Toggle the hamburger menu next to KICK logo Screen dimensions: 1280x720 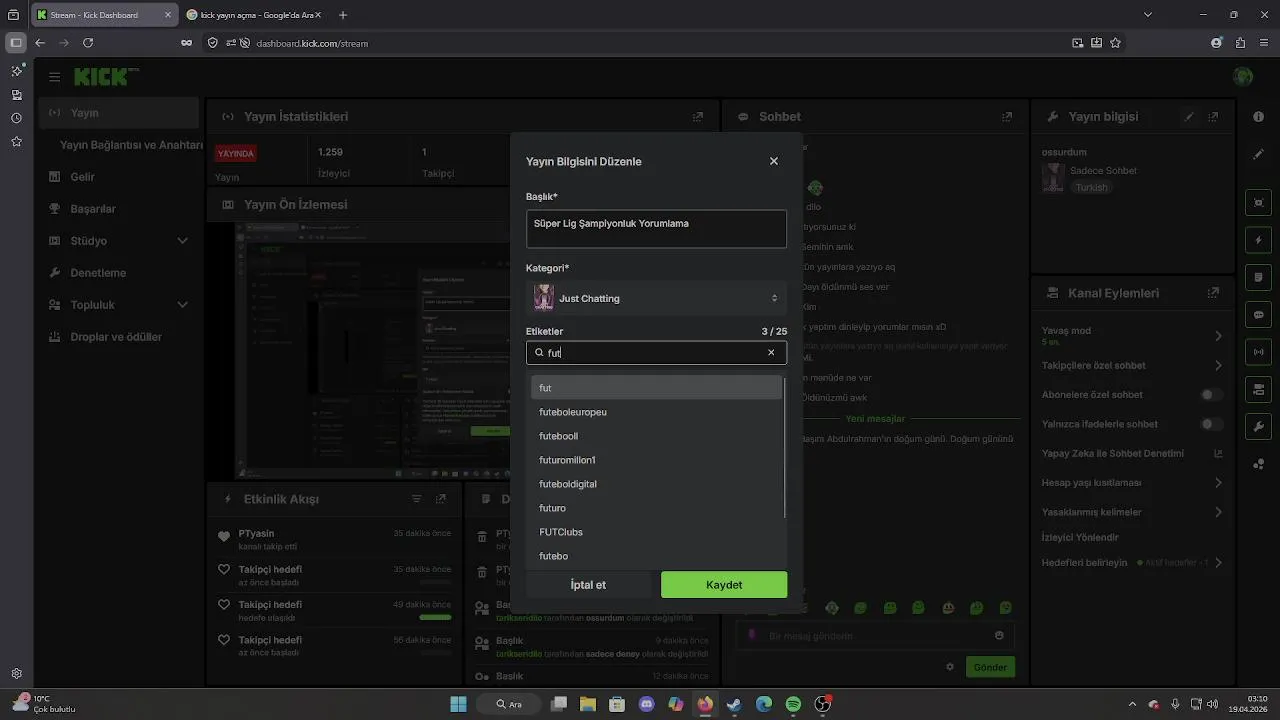tap(54, 77)
